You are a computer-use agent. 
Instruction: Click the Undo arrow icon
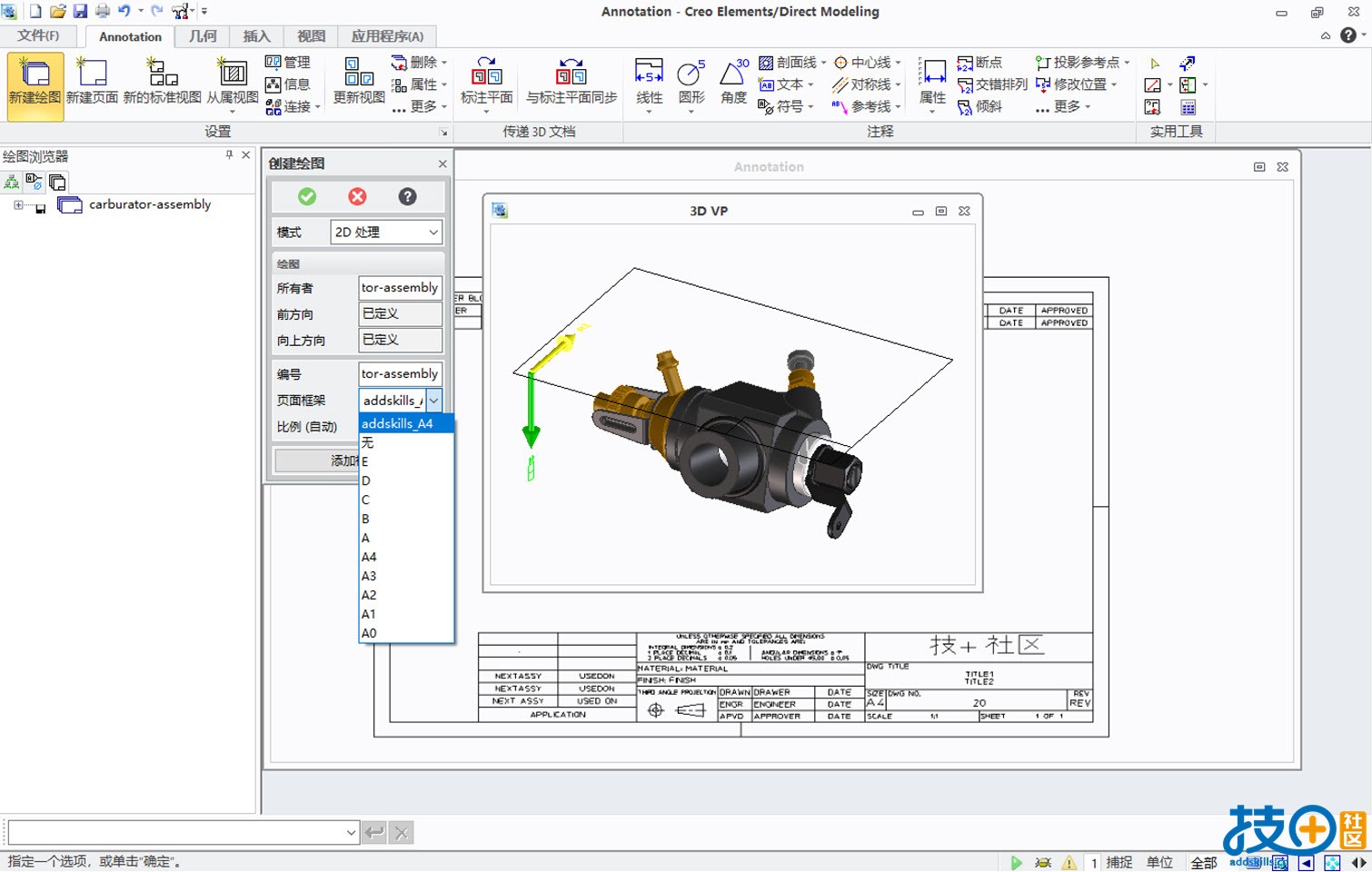tap(124, 11)
